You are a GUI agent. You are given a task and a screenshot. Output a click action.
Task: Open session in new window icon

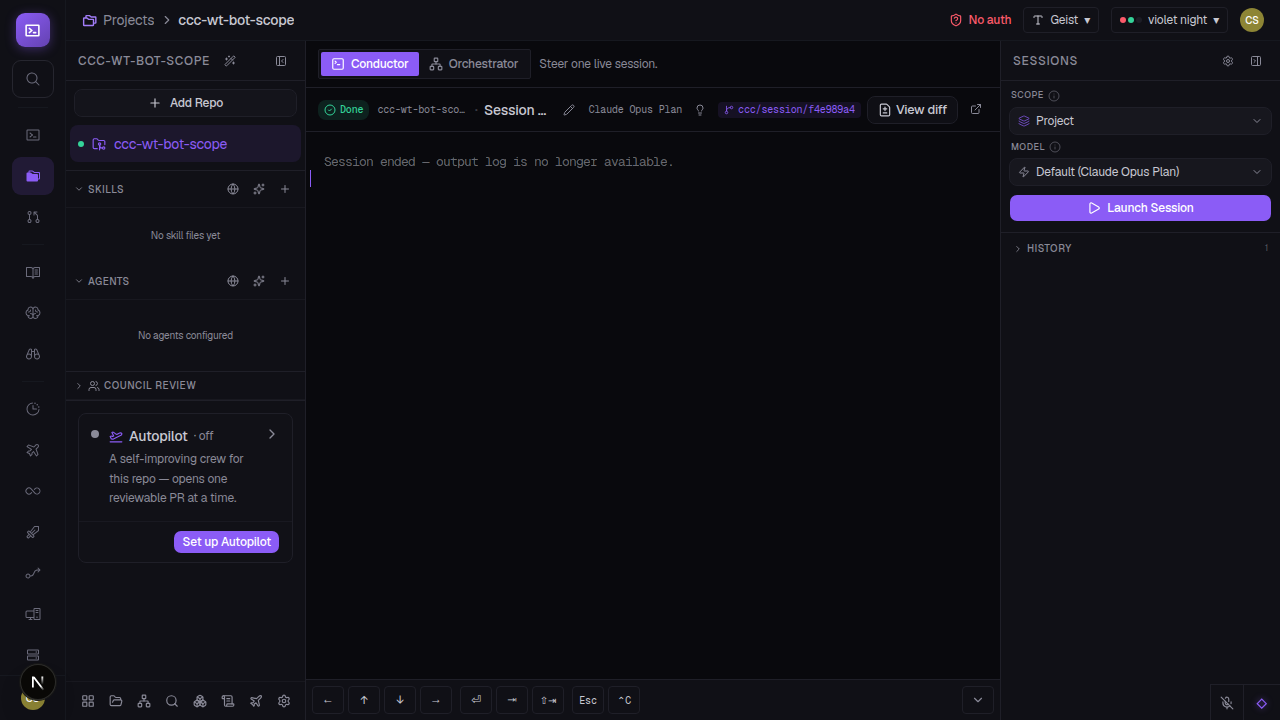(x=976, y=110)
